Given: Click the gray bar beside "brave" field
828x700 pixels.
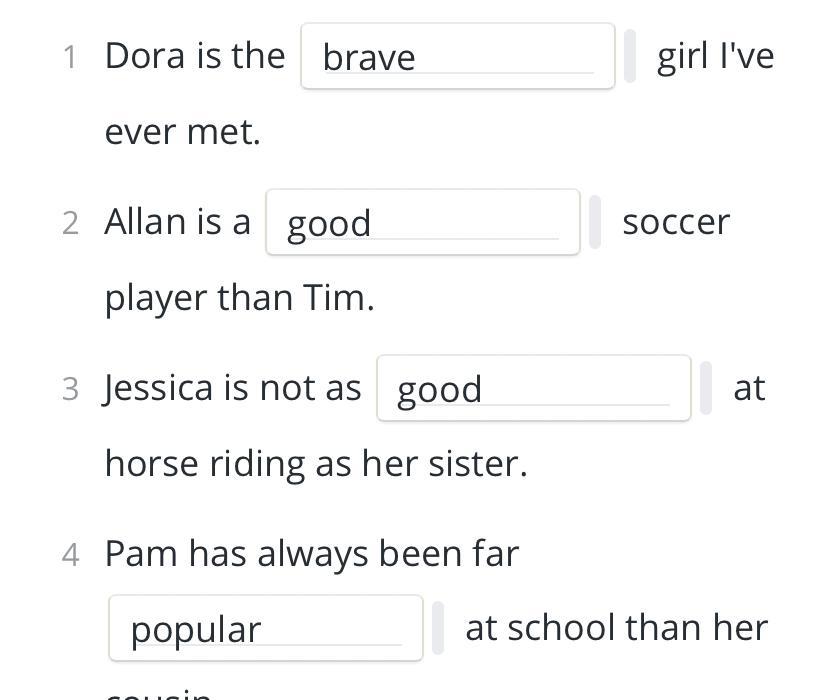Looking at the screenshot, I should click(630, 56).
